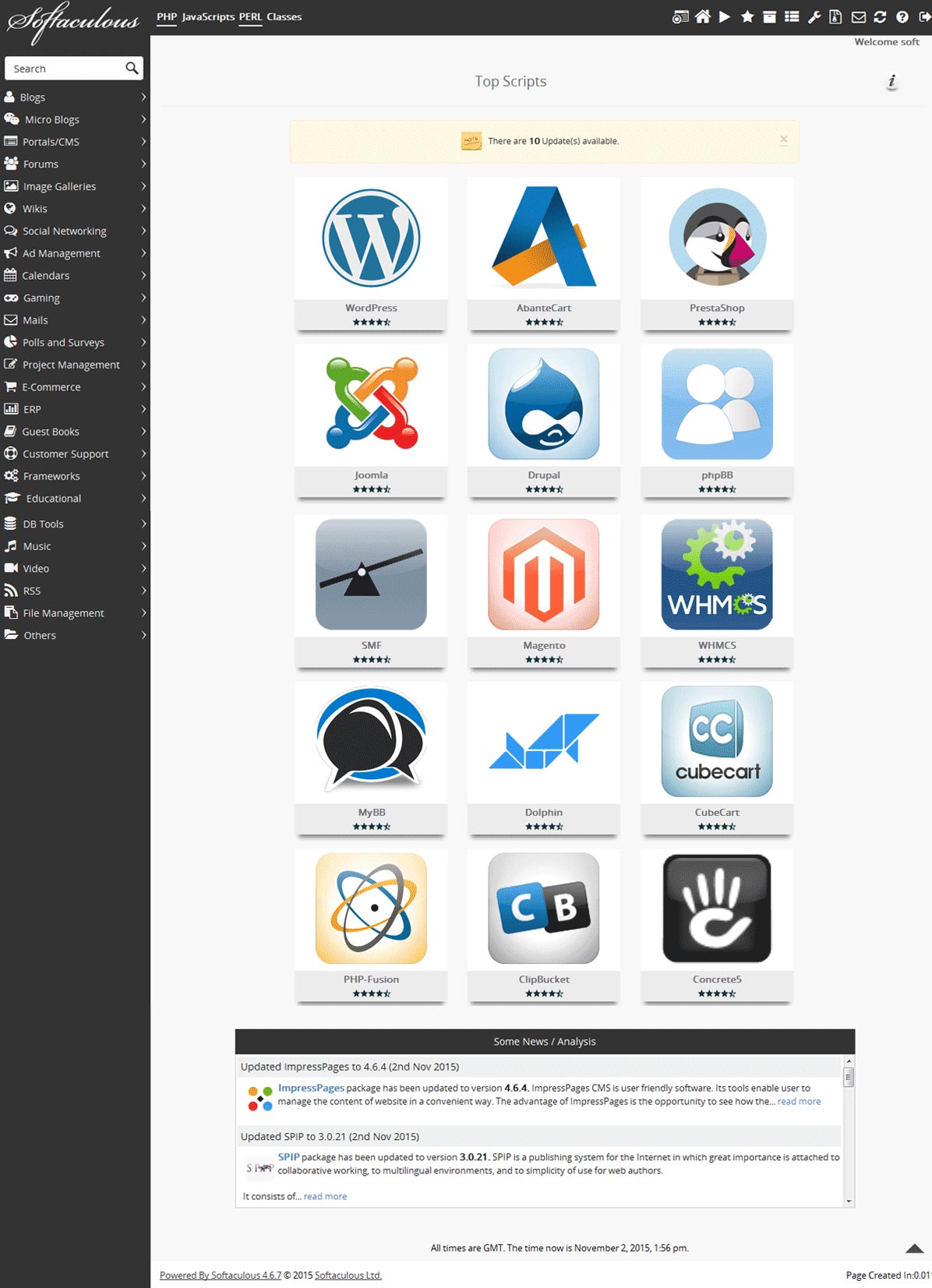Viewport: 932px width, 1288px height.
Task: Open the task list icon
Action: click(x=792, y=16)
